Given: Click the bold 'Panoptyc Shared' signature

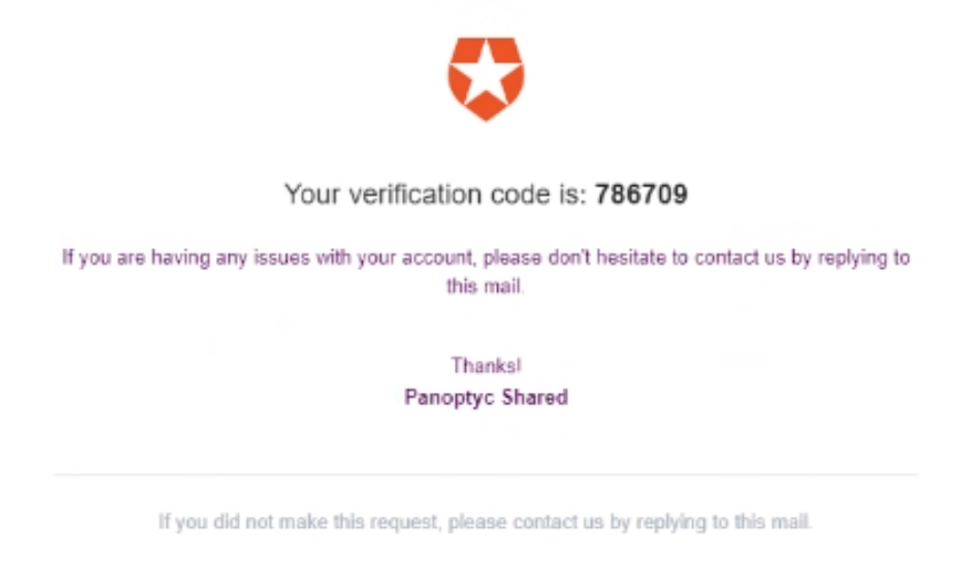Looking at the screenshot, I should point(486,397).
